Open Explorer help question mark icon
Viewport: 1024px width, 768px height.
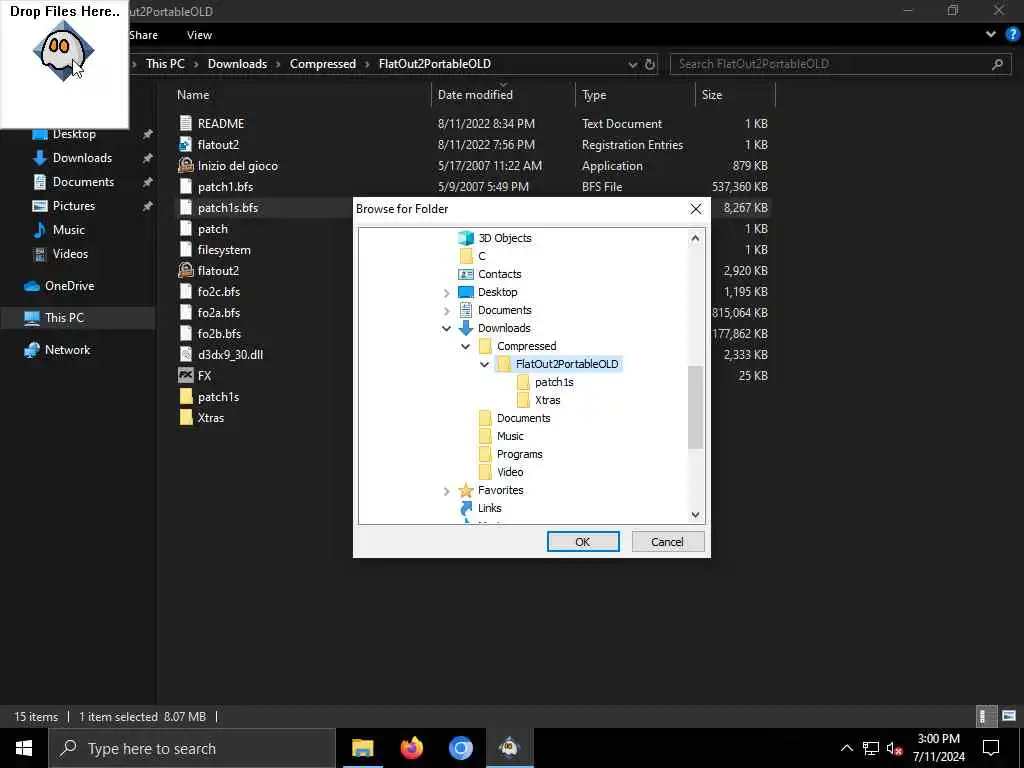1012,35
